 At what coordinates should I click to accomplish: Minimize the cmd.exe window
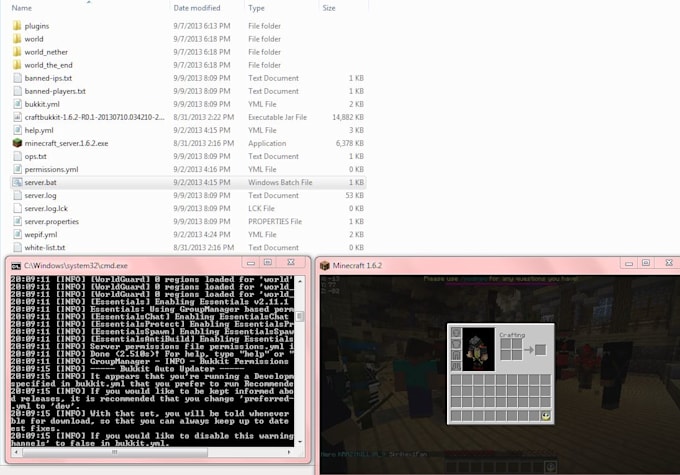click(x=251, y=263)
